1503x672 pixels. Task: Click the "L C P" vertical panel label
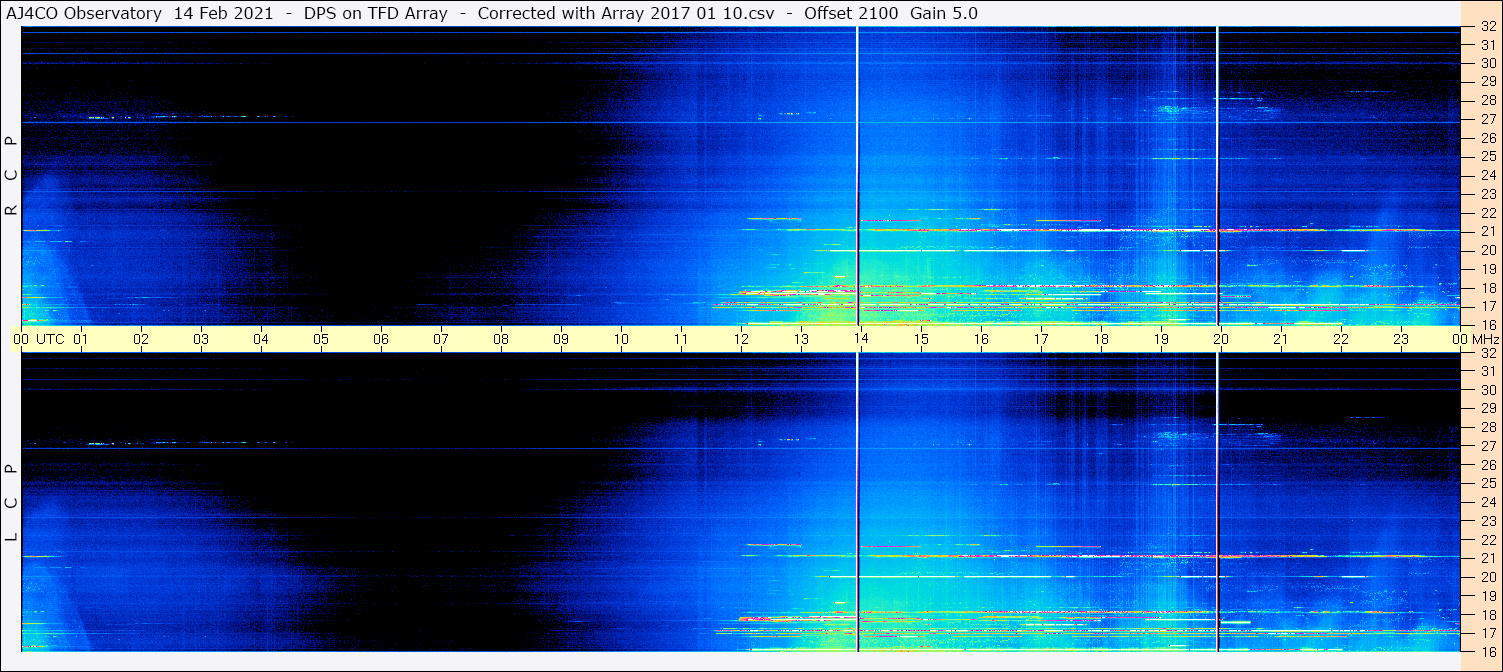pyautogui.click(x=12, y=502)
